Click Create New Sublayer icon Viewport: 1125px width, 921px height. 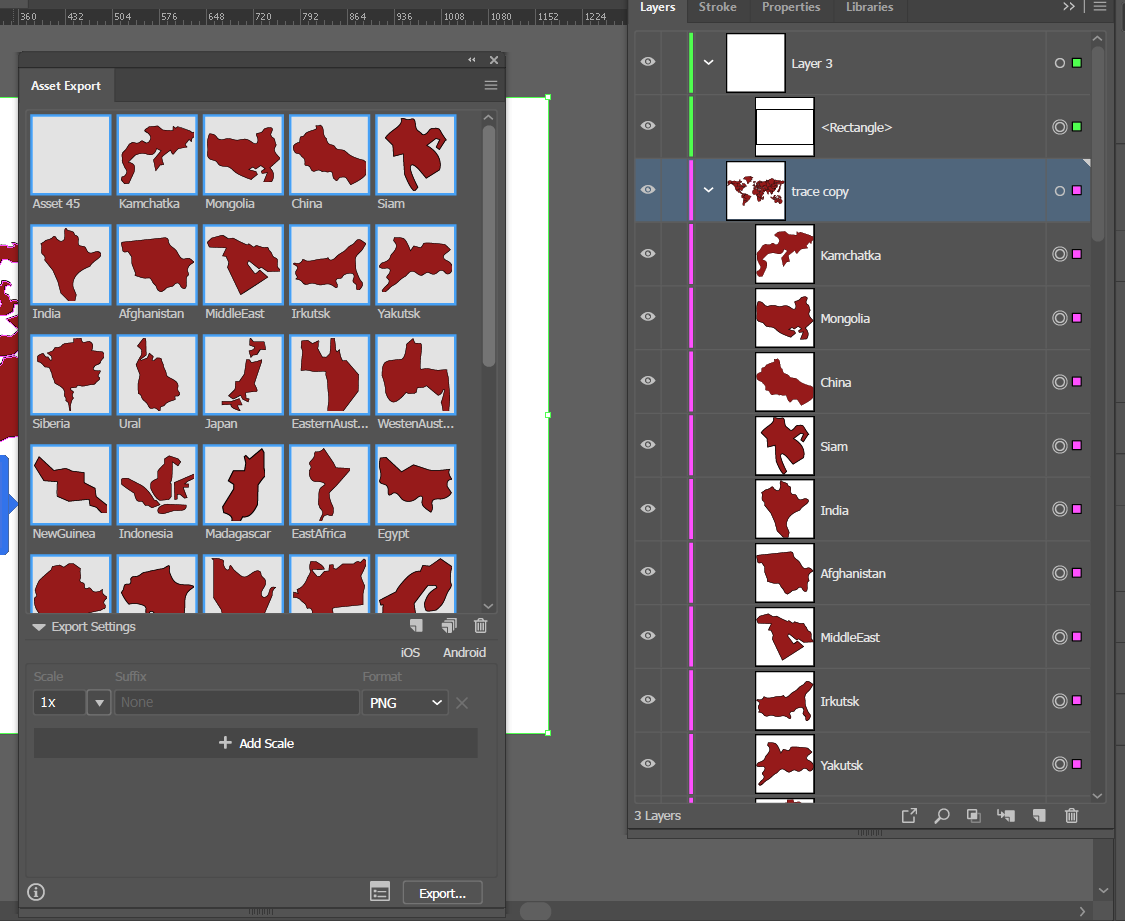1006,816
